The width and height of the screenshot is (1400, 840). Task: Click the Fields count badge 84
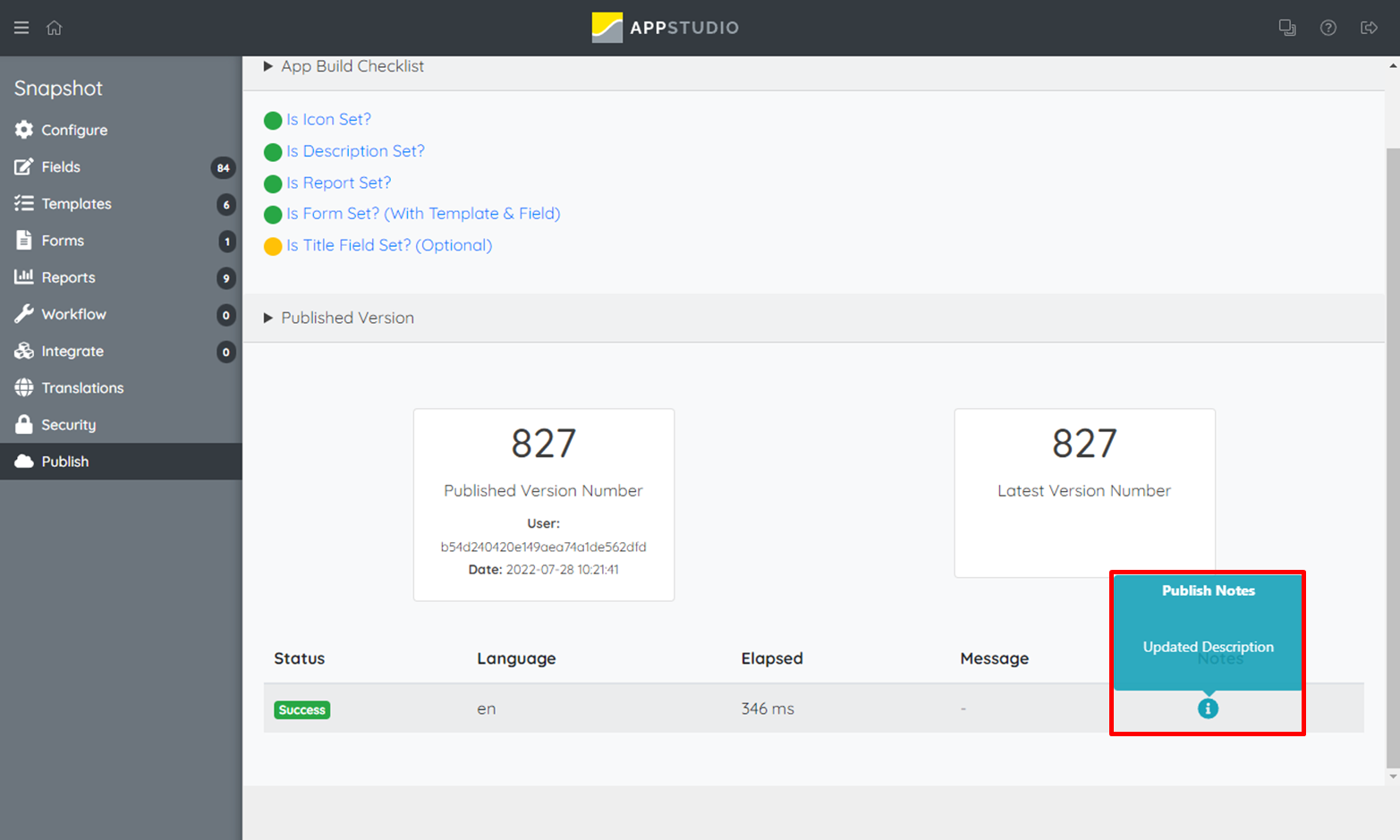click(223, 167)
